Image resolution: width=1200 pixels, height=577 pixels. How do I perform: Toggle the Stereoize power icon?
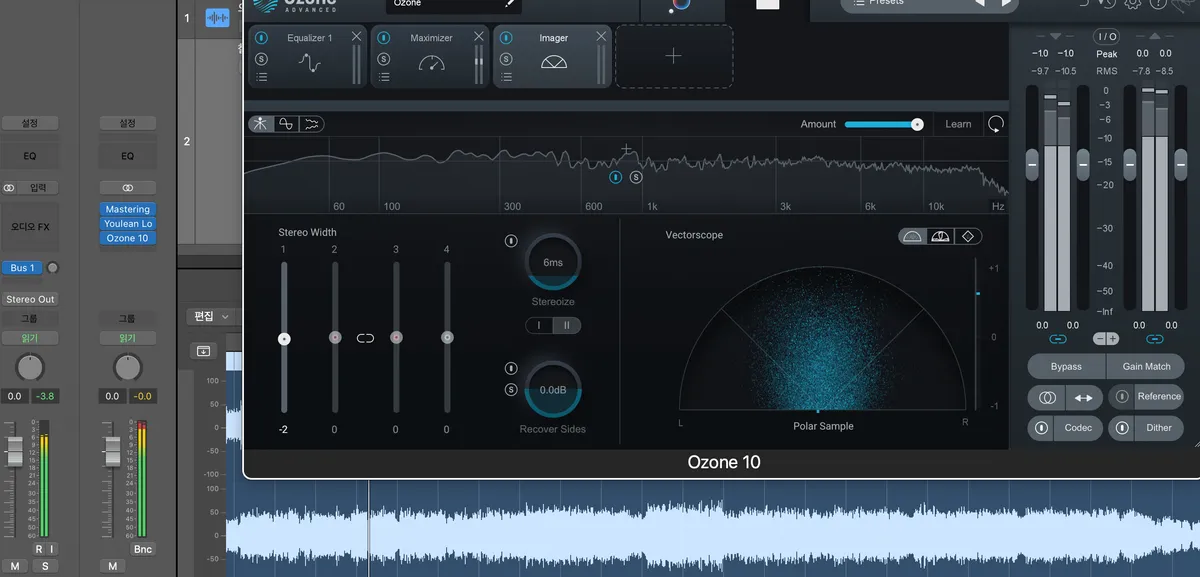pyautogui.click(x=511, y=240)
